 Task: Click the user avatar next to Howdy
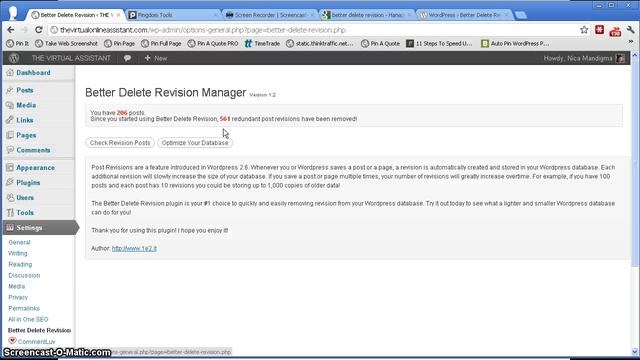coord(620,58)
